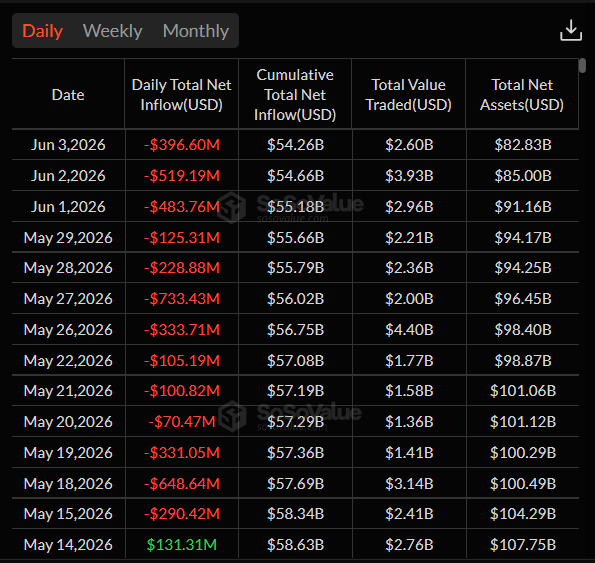
Task: Select the green $131.31M inflow value
Action: tap(182, 545)
